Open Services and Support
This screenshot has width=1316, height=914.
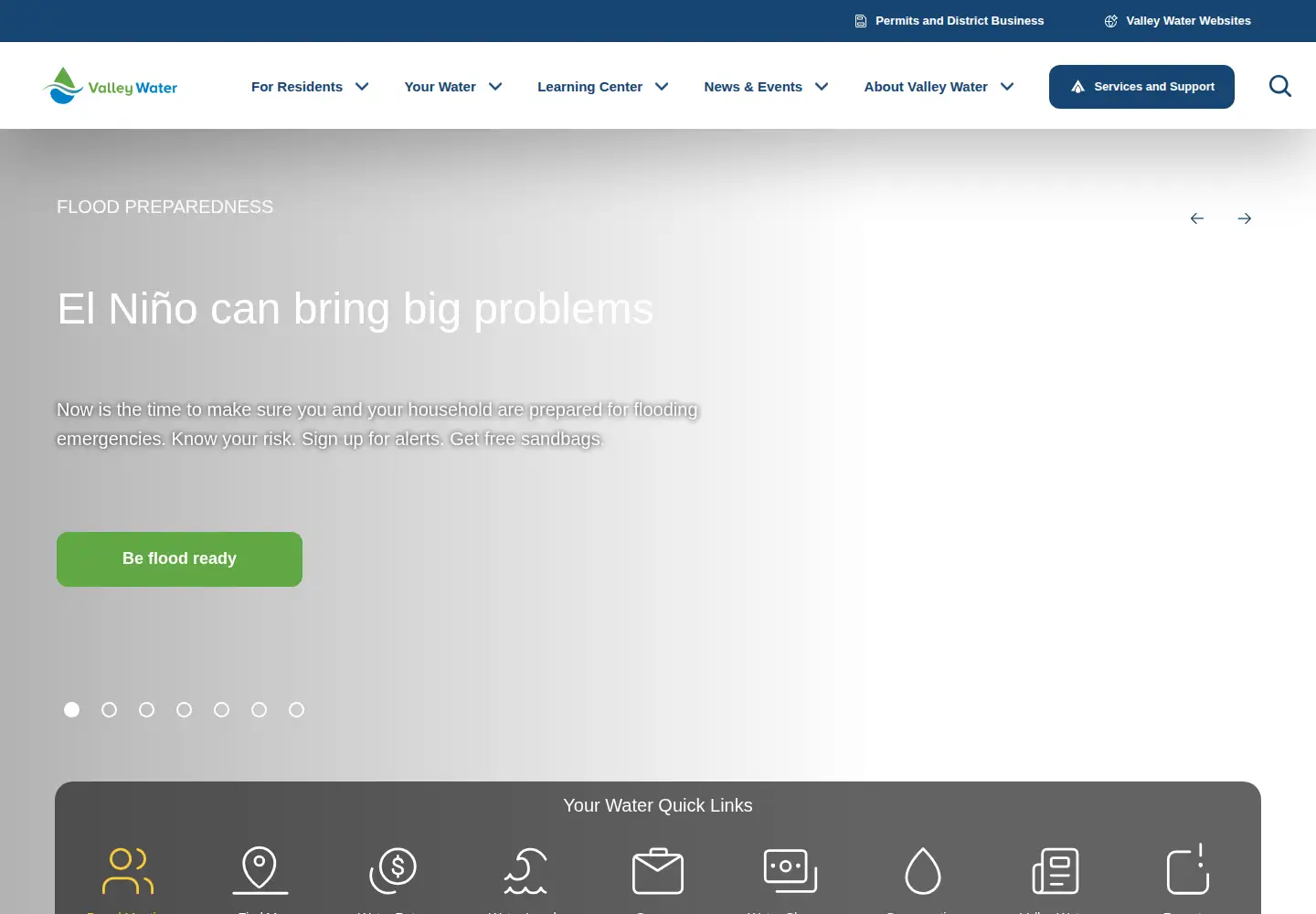(1141, 87)
